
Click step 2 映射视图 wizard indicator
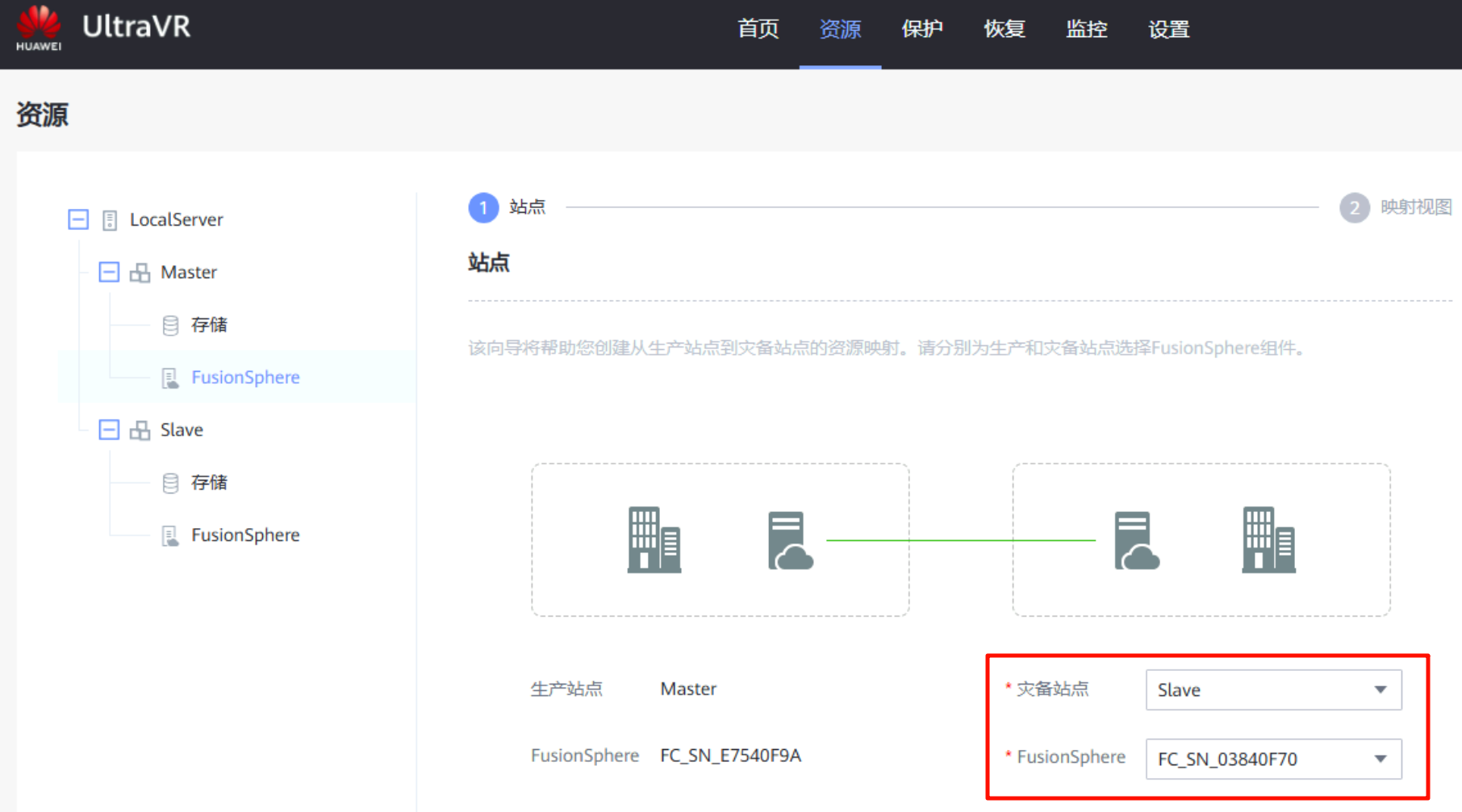pos(1355,208)
